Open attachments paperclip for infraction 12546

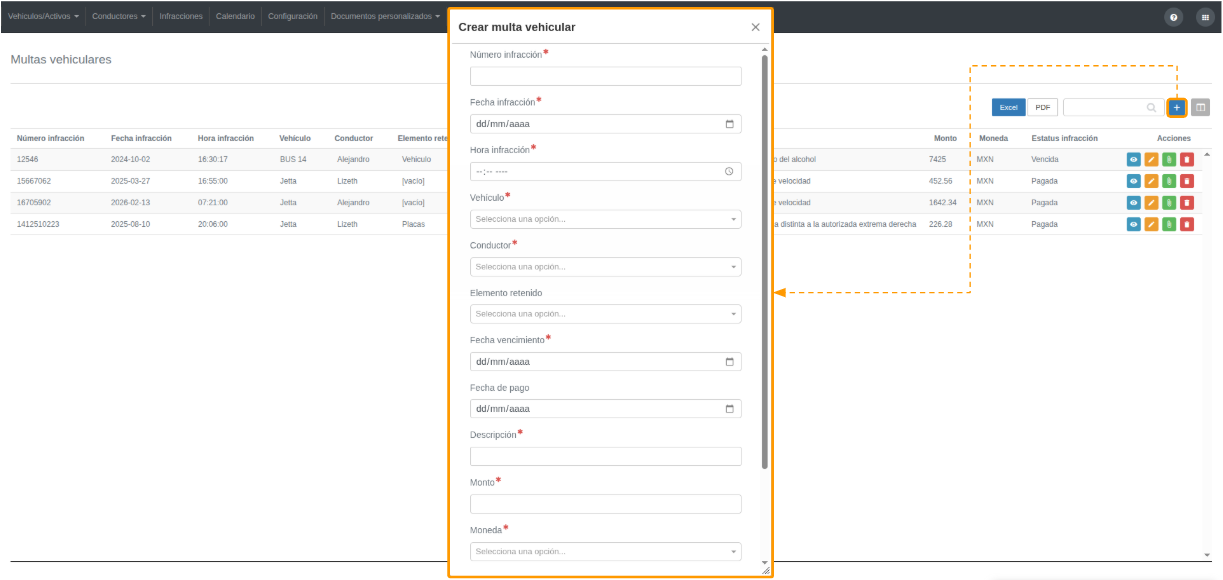coord(1169,159)
